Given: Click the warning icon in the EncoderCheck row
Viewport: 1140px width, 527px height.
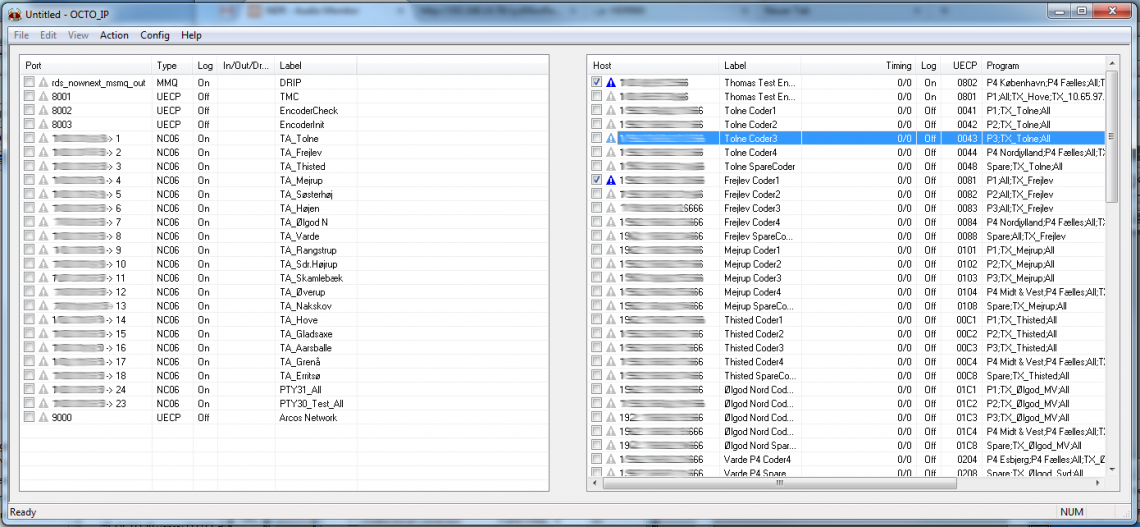Looking at the screenshot, I should [x=43, y=110].
